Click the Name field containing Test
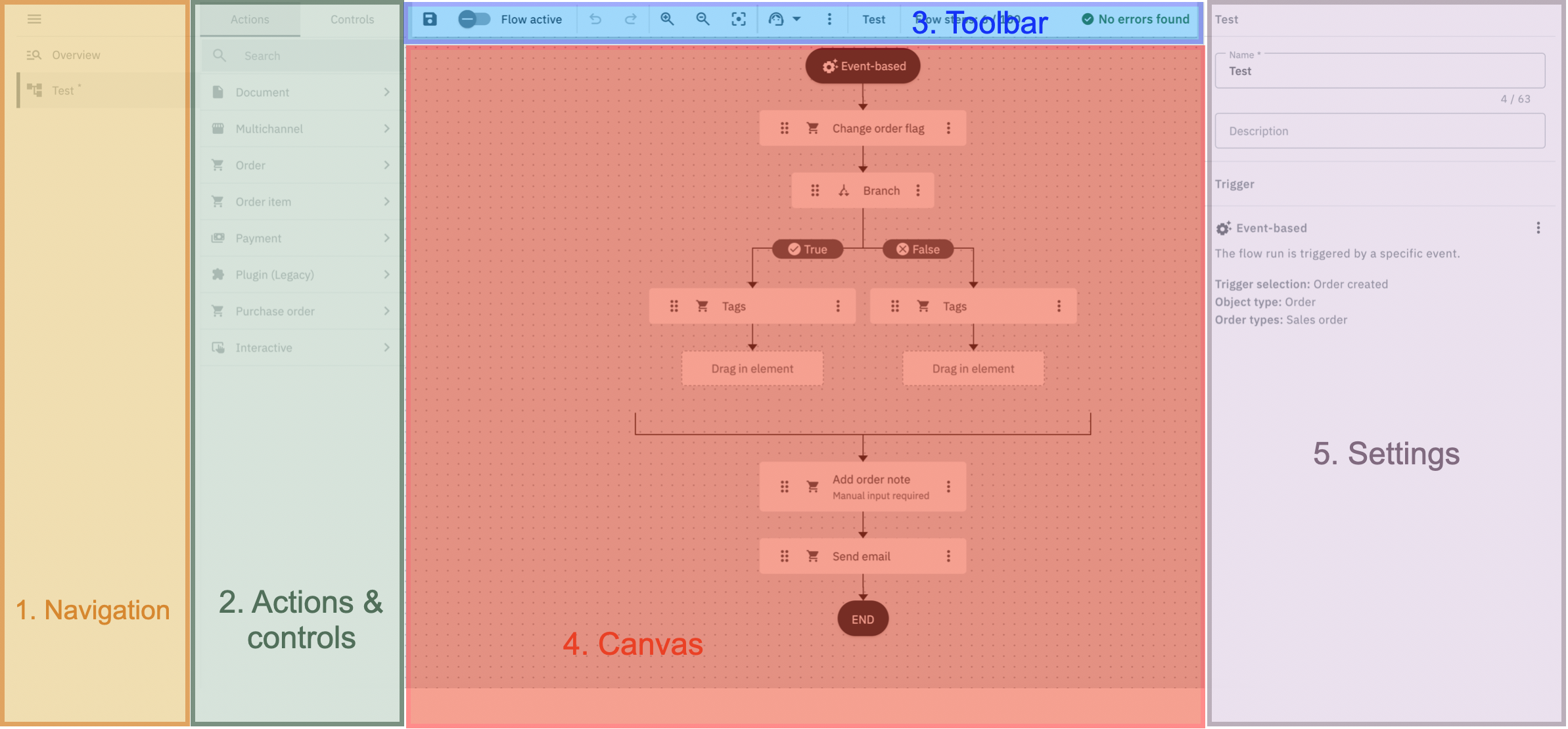Screen dimensions: 1568x729 tap(1379, 71)
